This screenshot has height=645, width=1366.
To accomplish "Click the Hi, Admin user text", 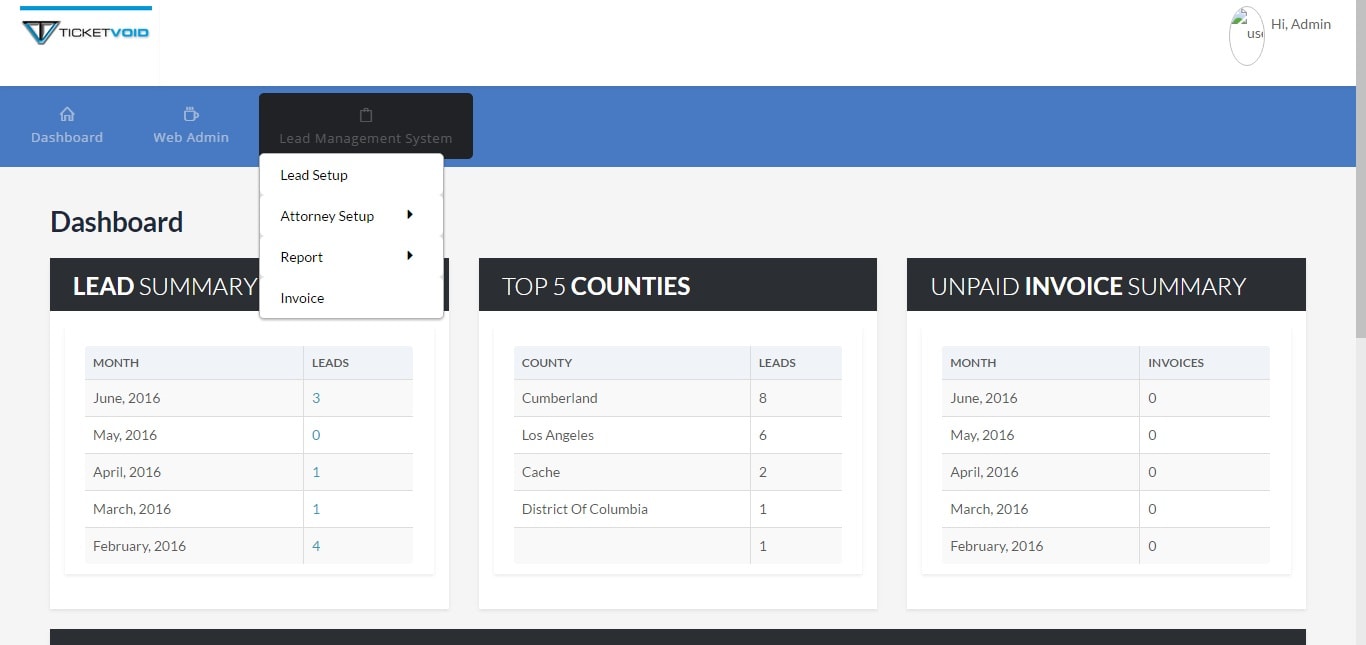I will [x=1301, y=24].
